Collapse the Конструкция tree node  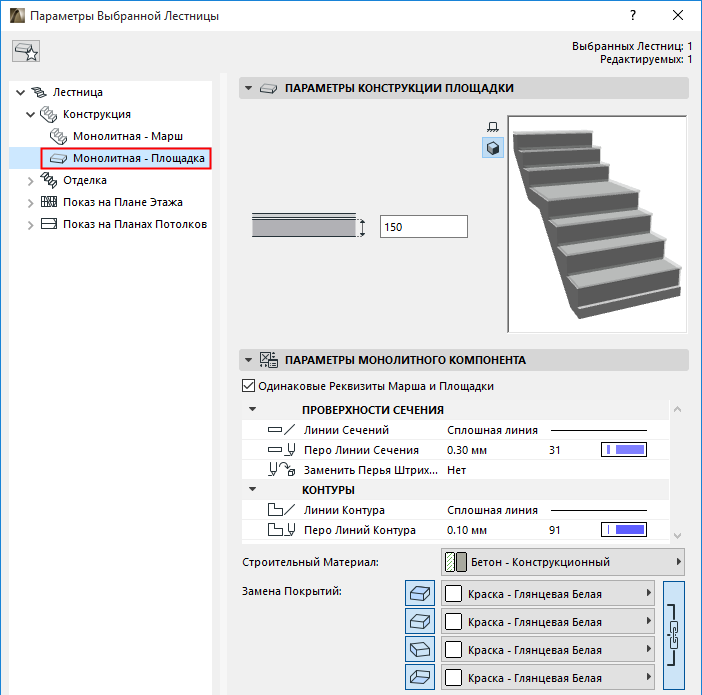30,115
